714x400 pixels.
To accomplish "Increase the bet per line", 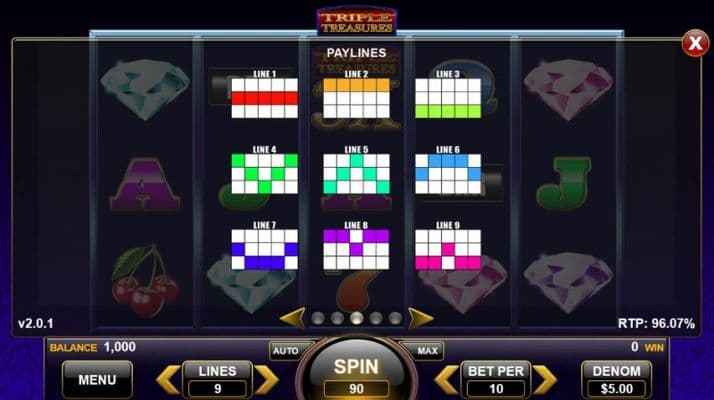I will pos(545,379).
